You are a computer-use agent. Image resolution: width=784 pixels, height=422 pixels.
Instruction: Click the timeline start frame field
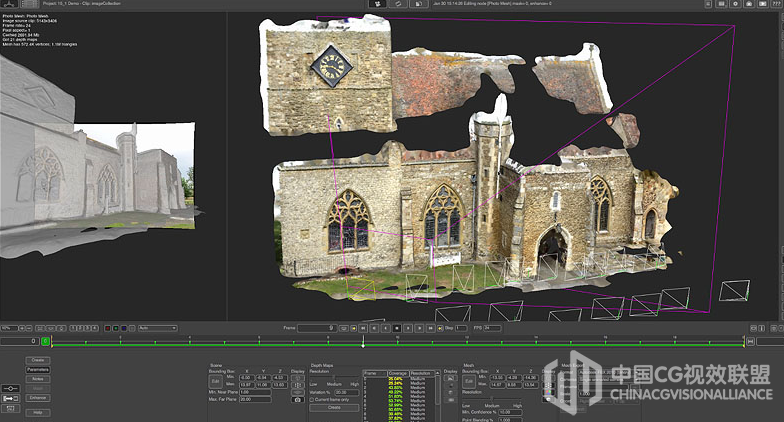pyautogui.click(x=20, y=341)
